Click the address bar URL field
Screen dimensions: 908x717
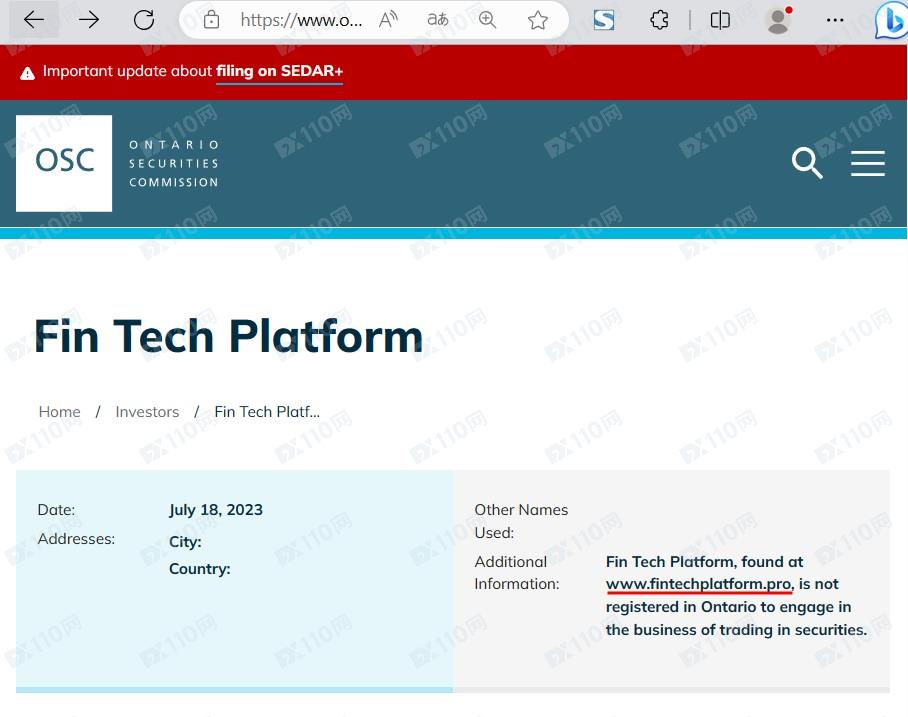(301, 20)
